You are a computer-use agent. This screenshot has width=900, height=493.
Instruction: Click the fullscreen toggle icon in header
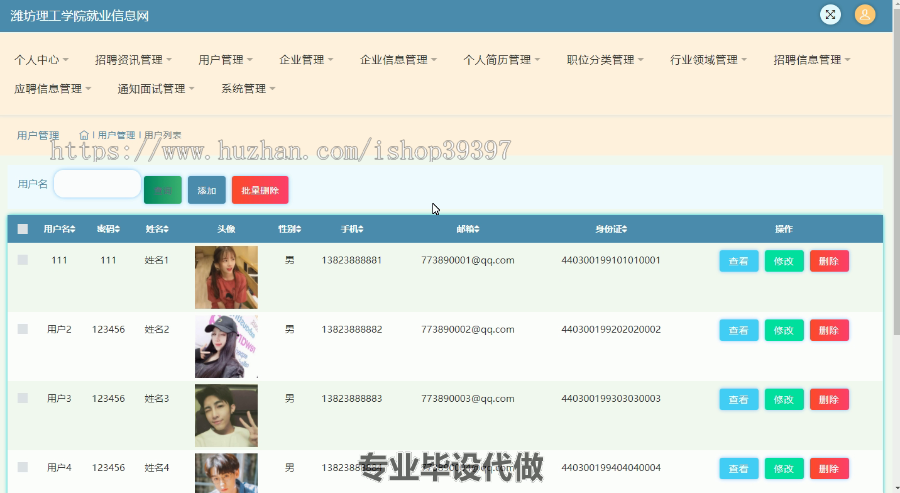coord(830,15)
